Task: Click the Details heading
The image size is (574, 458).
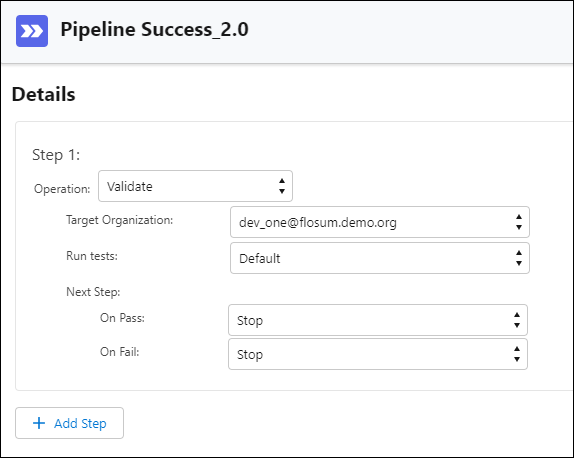Action: click(x=44, y=94)
